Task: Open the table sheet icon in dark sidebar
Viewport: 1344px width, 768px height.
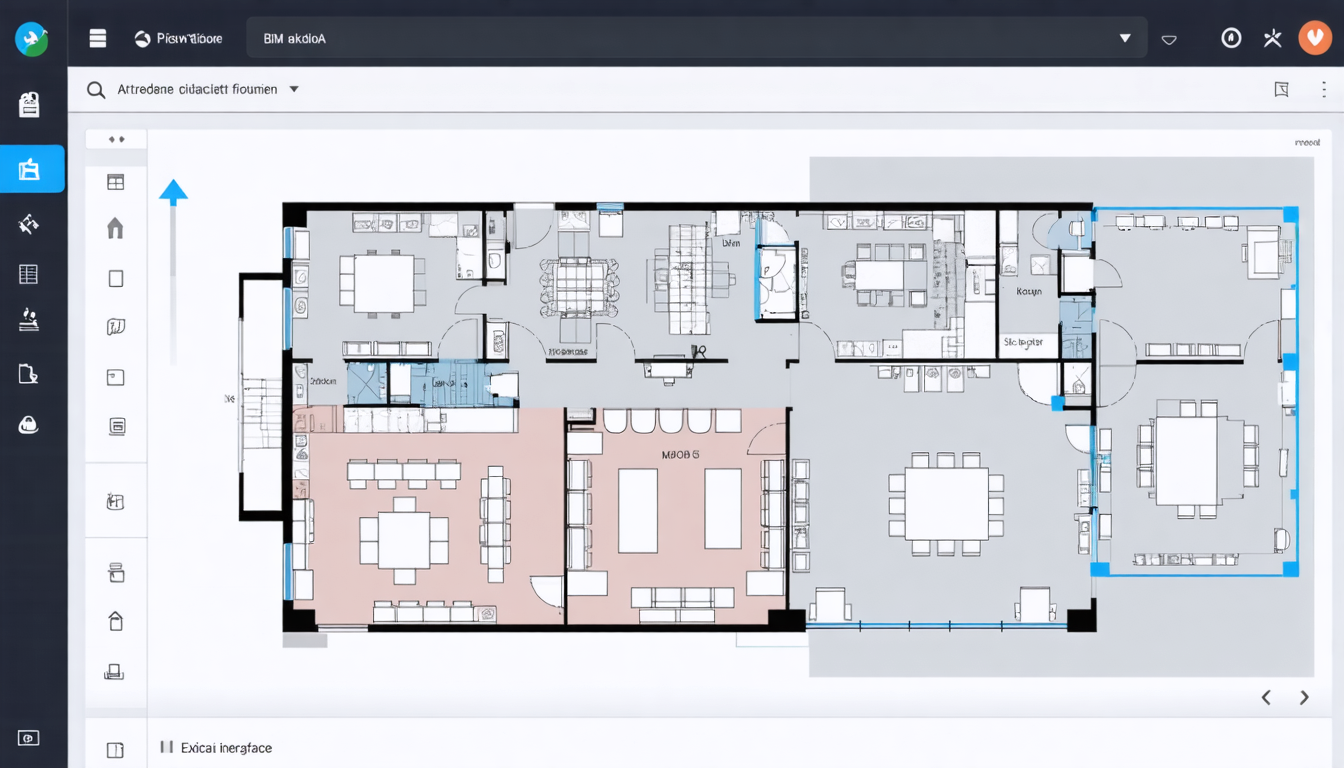Action: click(x=29, y=274)
